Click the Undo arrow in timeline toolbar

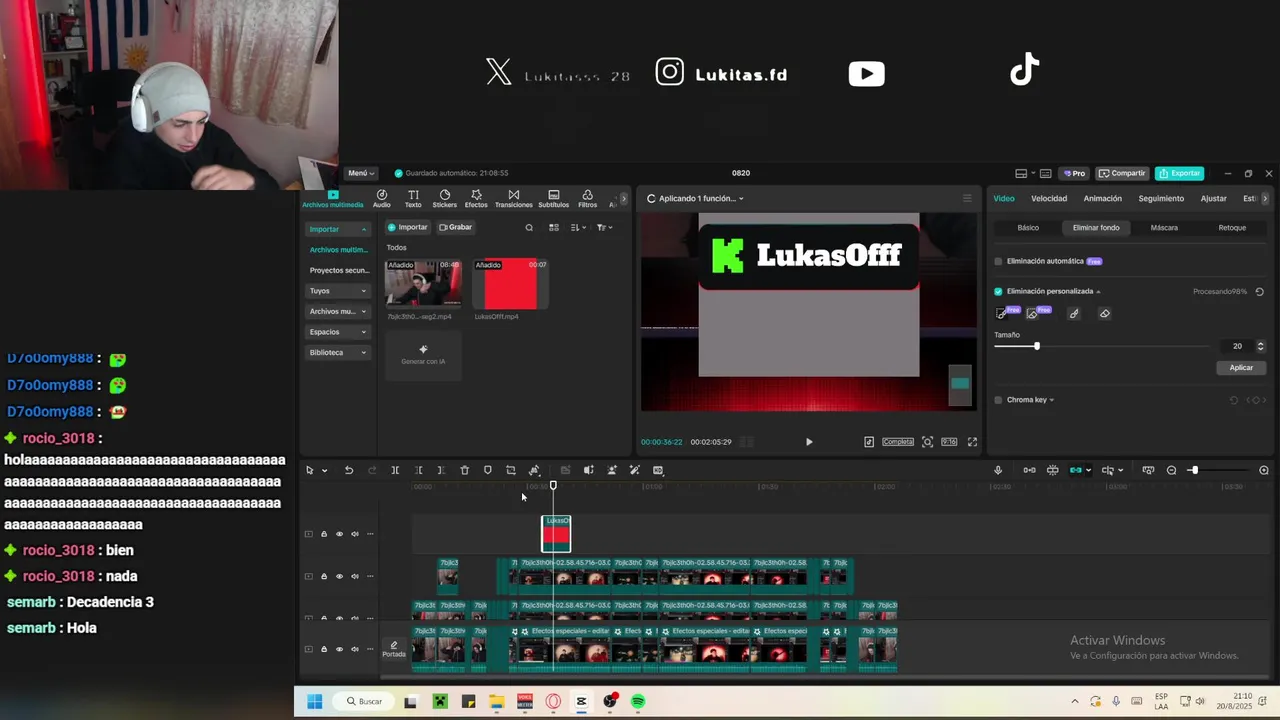point(349,470)
